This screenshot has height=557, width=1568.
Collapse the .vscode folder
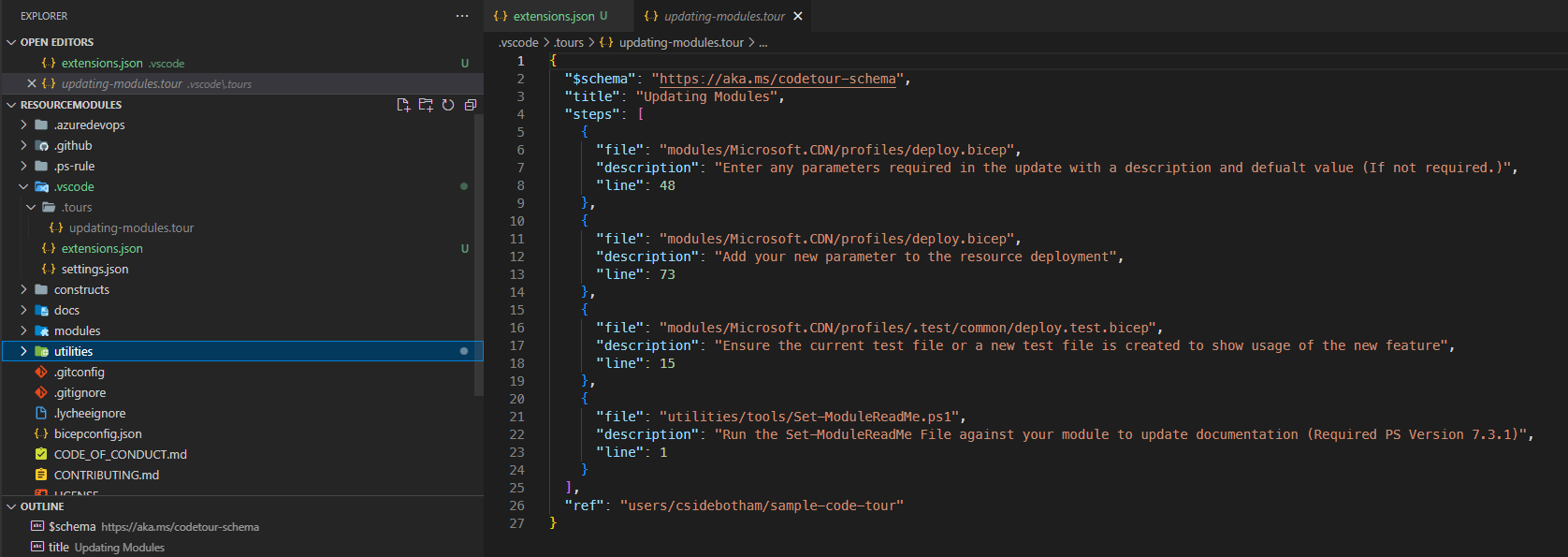click(x=23, y=186)
